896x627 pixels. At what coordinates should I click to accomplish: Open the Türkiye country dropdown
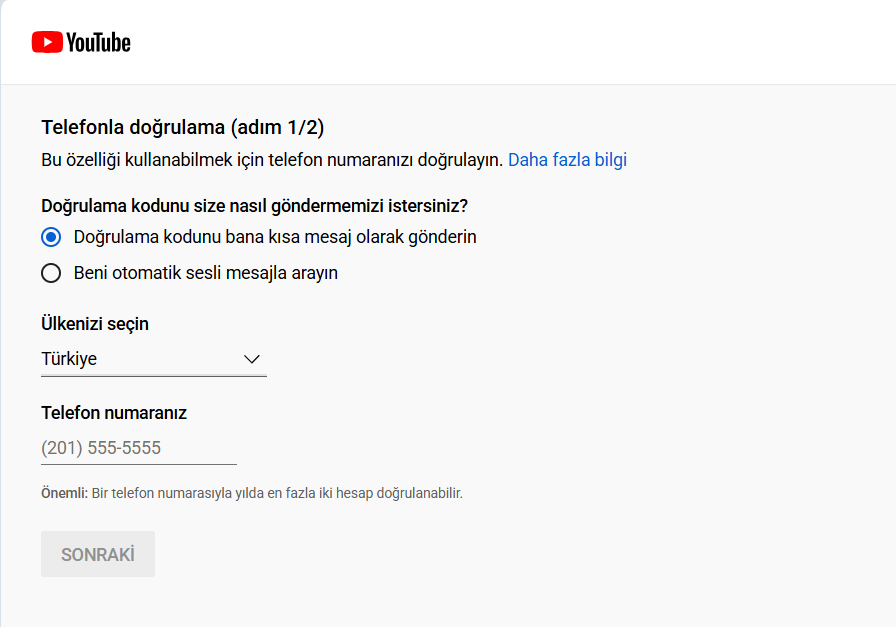(x=154, y=359)
